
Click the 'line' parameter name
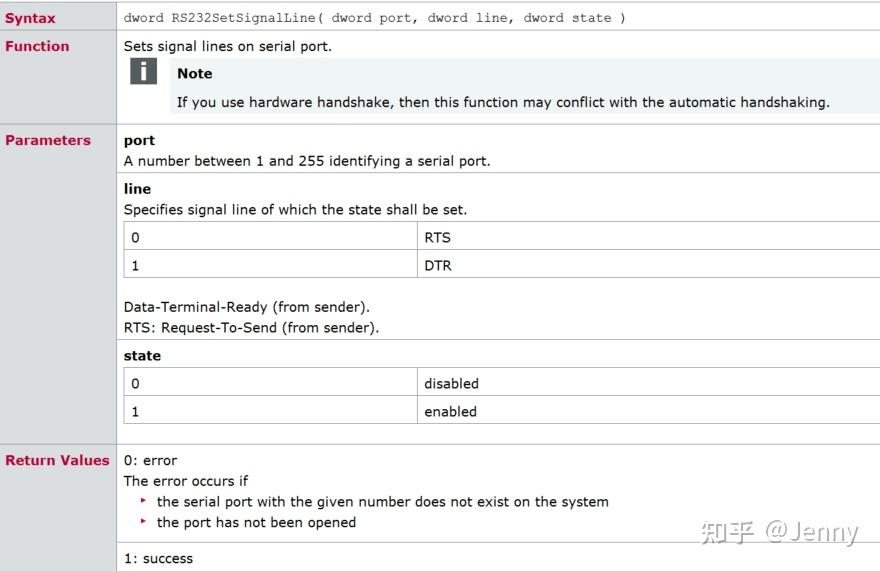coord(137,188)
